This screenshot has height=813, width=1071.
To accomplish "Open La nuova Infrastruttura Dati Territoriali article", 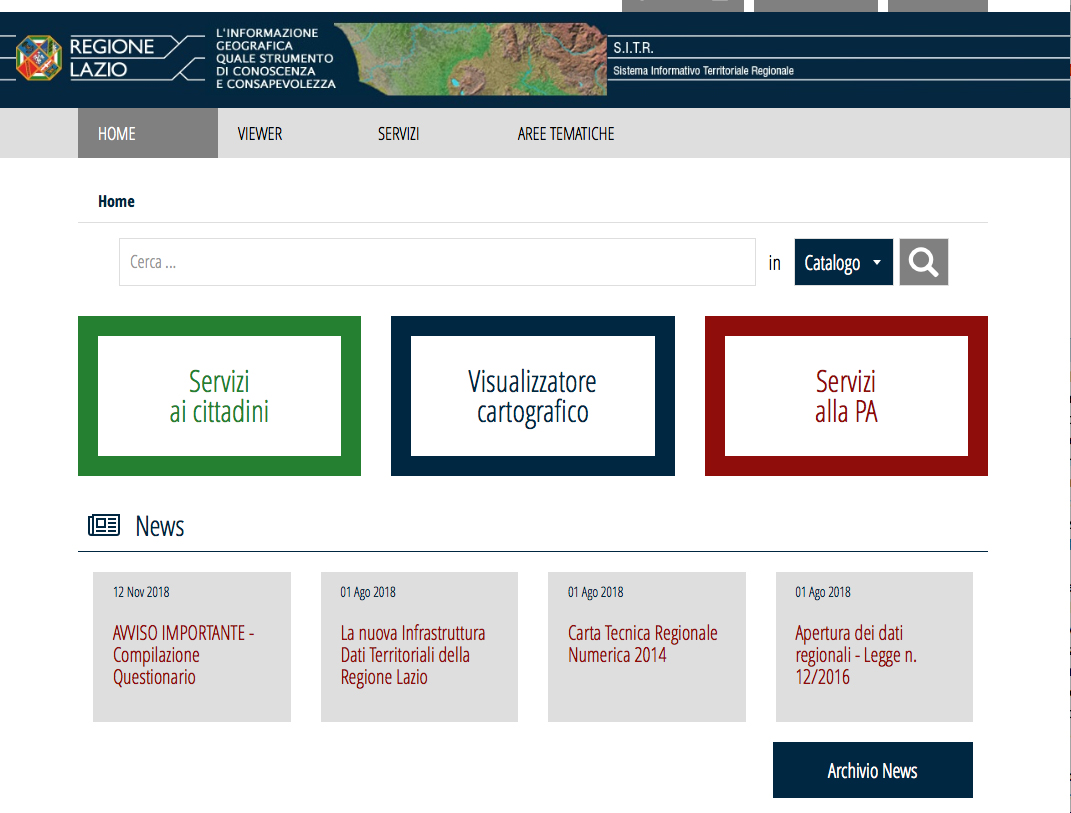I will 413,655.
